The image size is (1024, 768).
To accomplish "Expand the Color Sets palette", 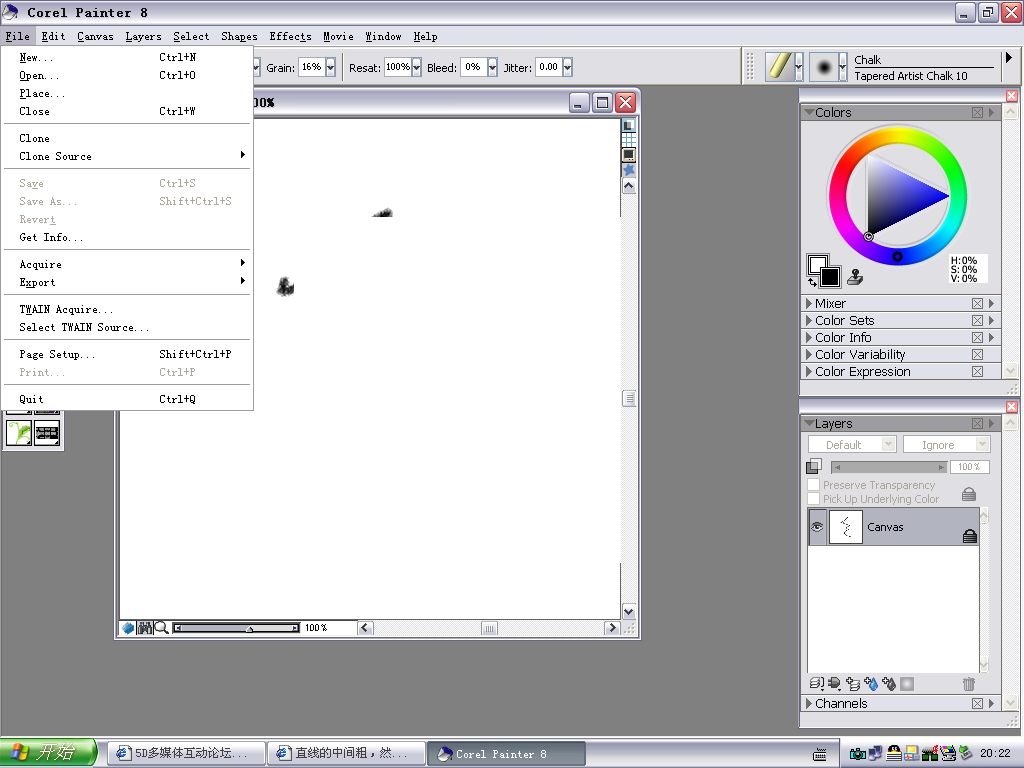I will click(x=809, y=320).
